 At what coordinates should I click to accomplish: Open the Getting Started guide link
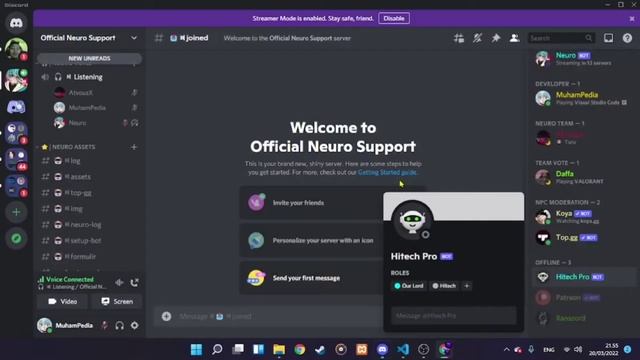pyautogui.click(x=387, y=172)
